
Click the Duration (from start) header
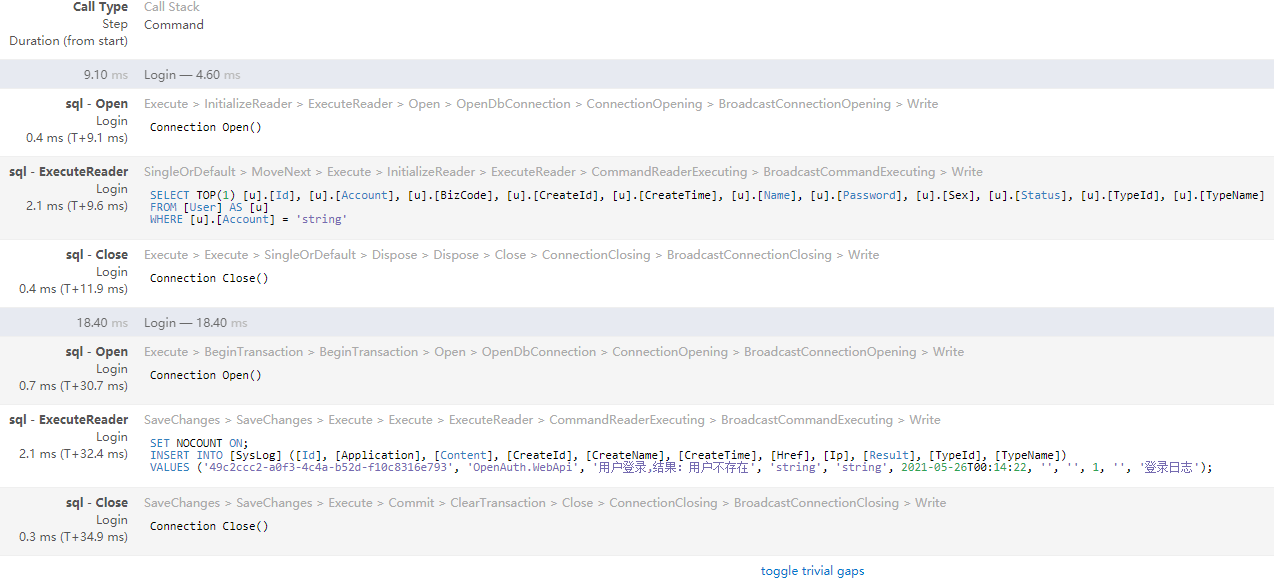(68, 41)
